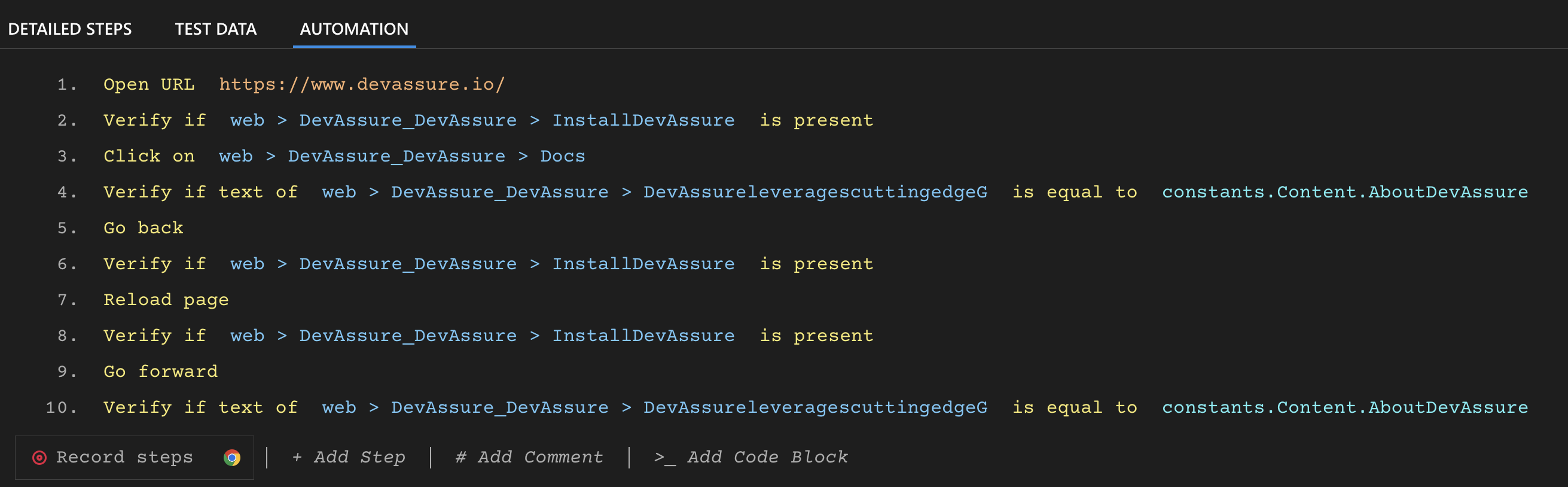This screenshot has height=487, width=1568.
Task: Select the Automation tab
Action: click(354, 29)
